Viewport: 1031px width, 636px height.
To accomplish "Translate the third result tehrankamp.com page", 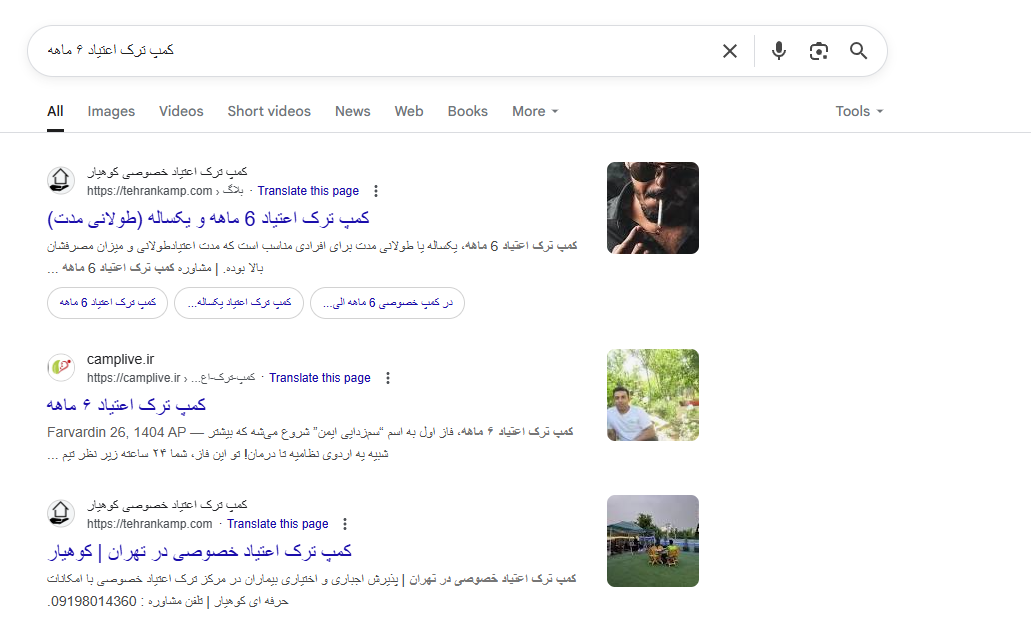I will (277, 524).
